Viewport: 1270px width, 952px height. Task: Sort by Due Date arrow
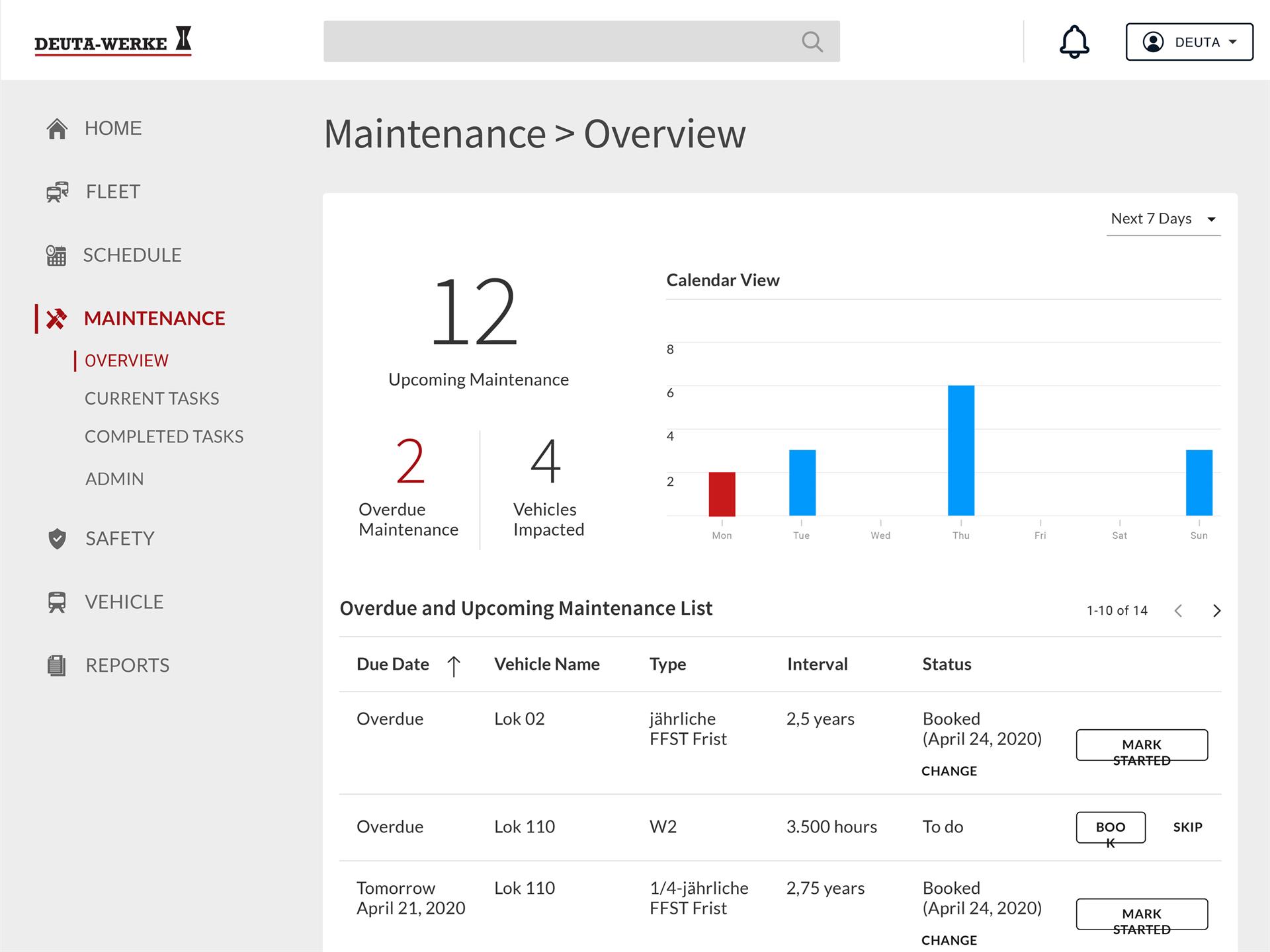click(454, 665)
